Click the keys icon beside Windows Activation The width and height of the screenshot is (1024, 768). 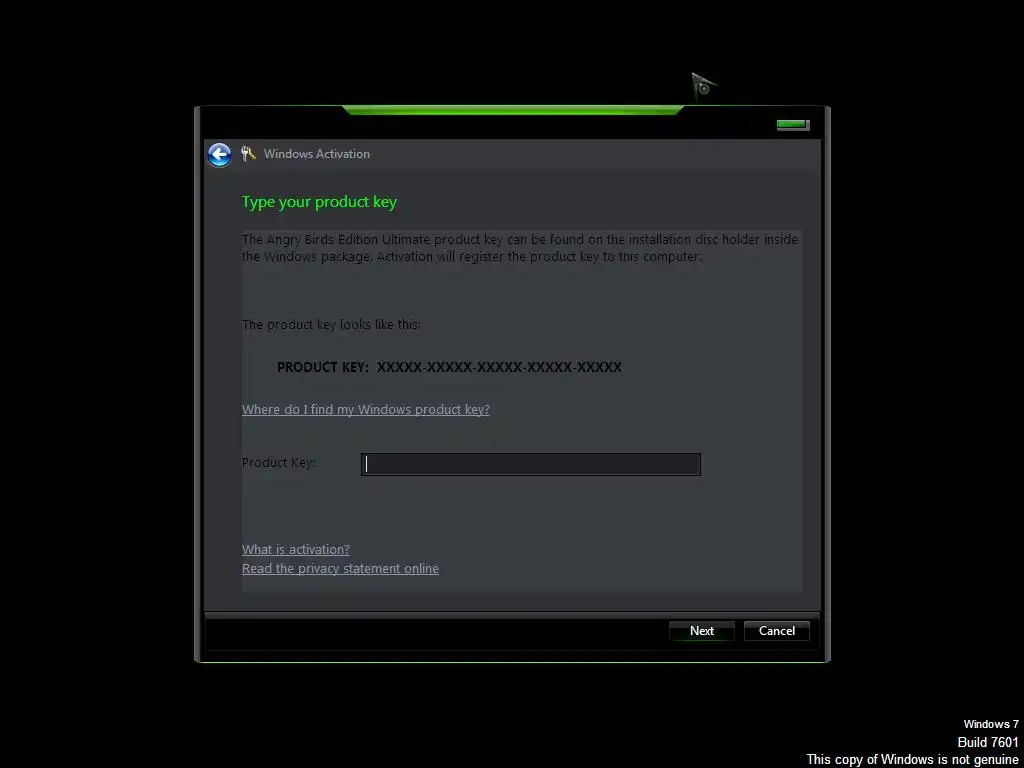coord(248,153)
